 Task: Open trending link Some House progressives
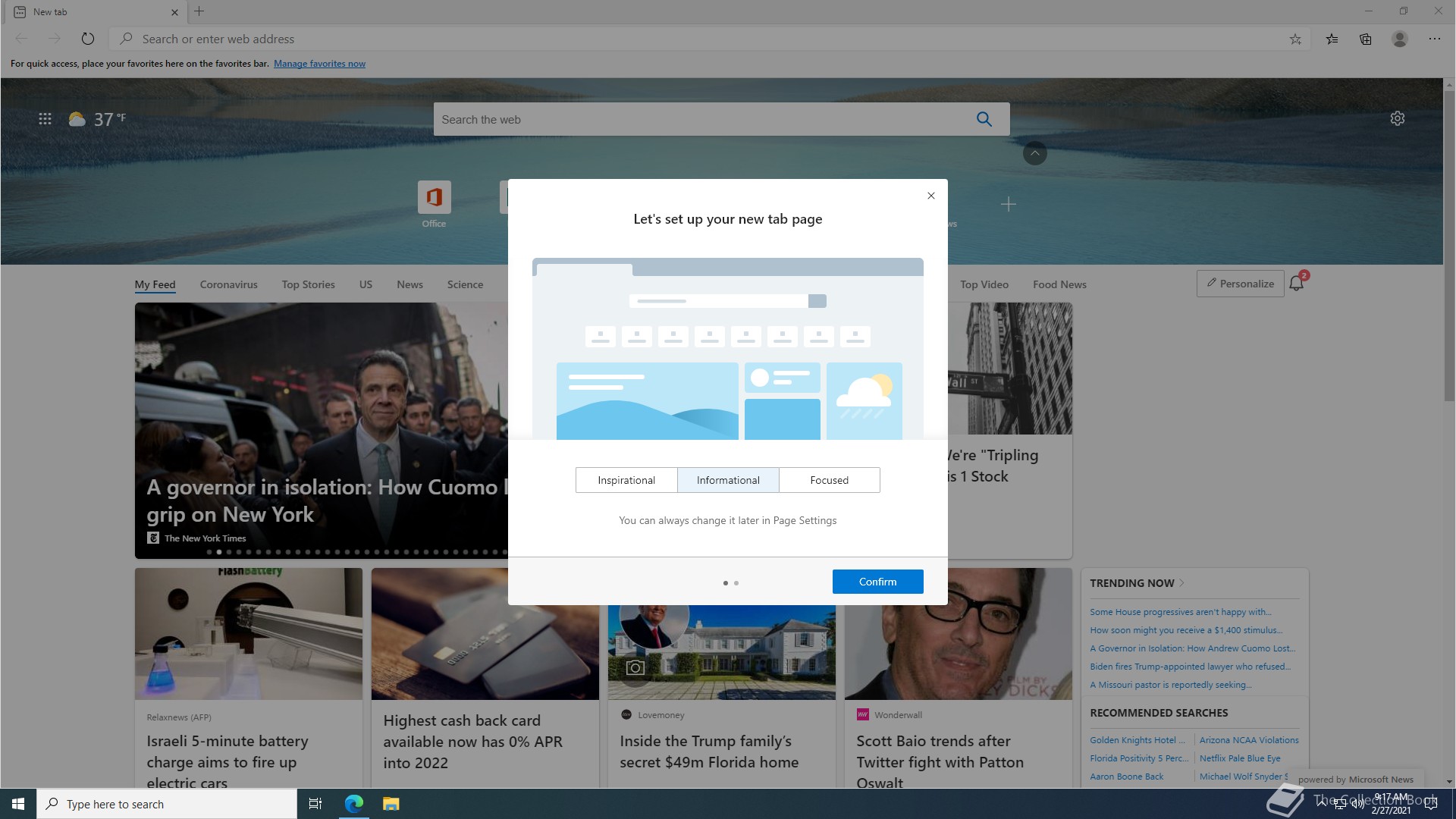(1181, 612)
